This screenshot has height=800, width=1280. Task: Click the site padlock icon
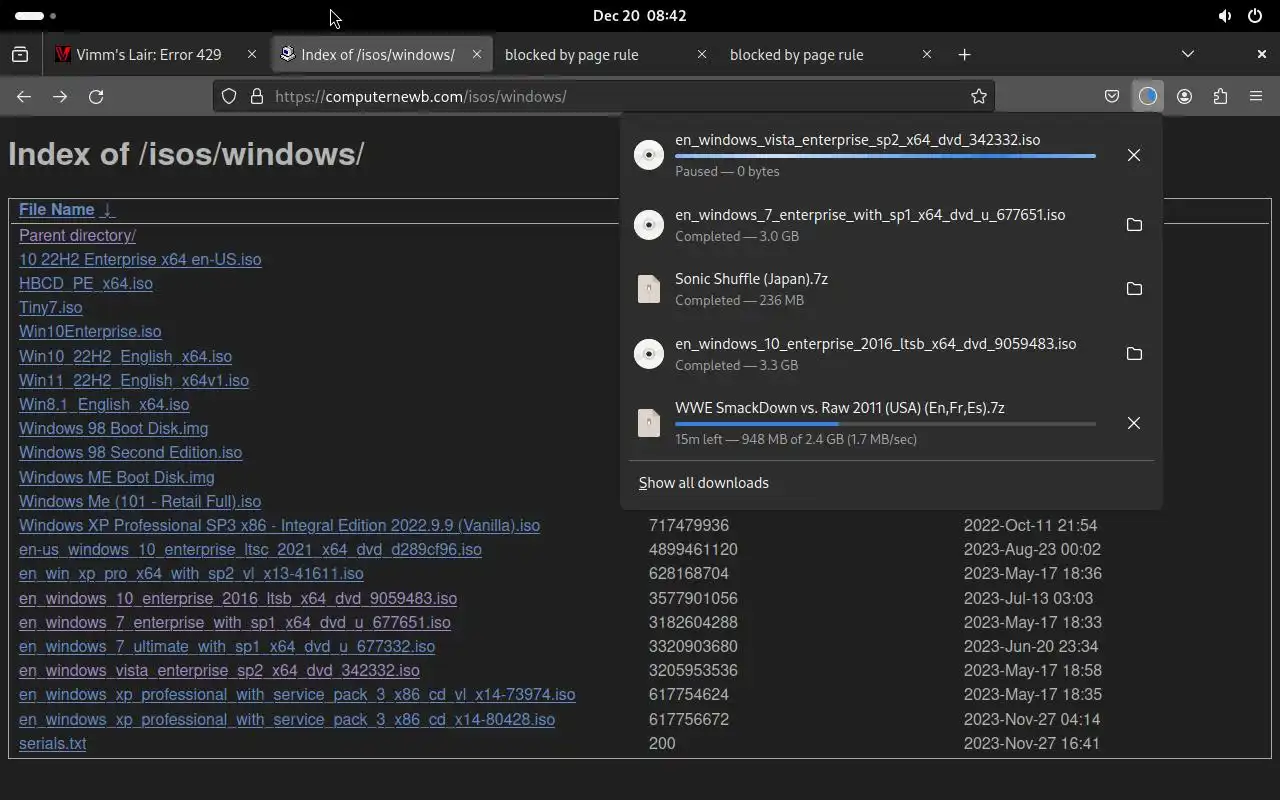click(256, 96)
